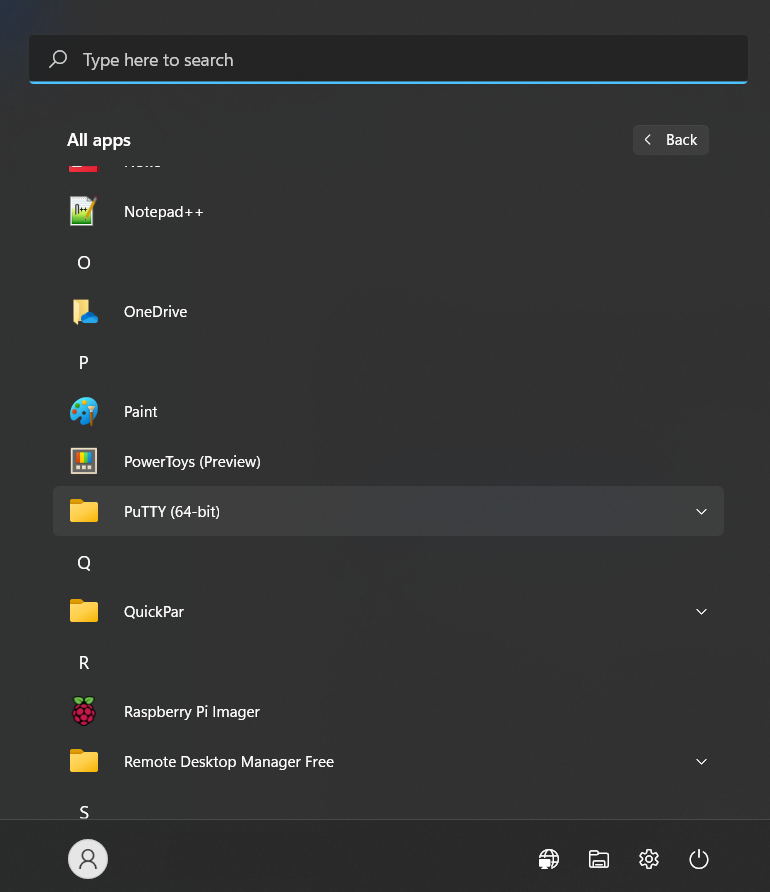Viewport: 770px width, 892px height.
Task: Click the search magnifier icon
Action: click(58, 59)
